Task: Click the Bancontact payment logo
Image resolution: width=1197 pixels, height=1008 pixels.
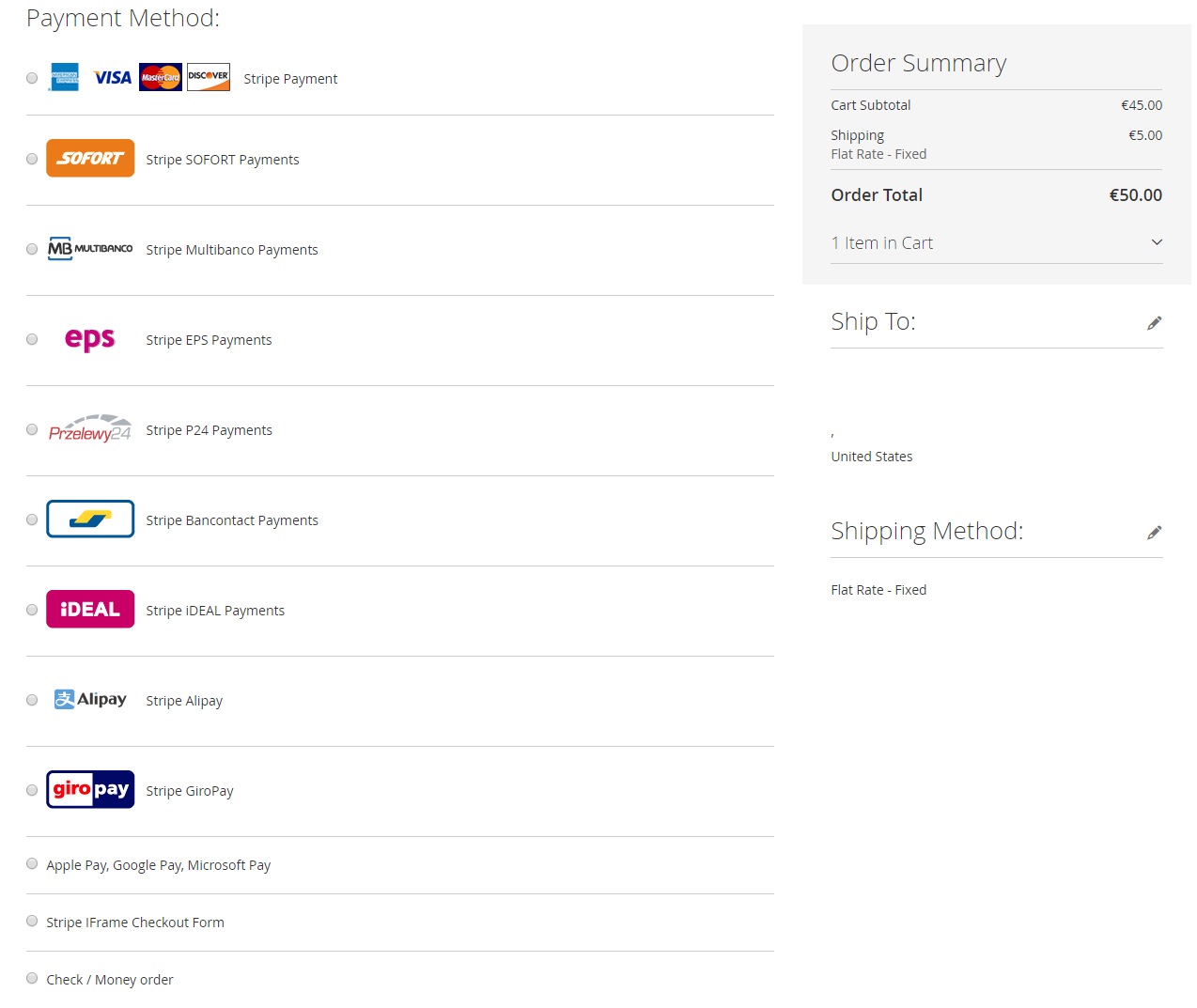Action: (90, 519)
